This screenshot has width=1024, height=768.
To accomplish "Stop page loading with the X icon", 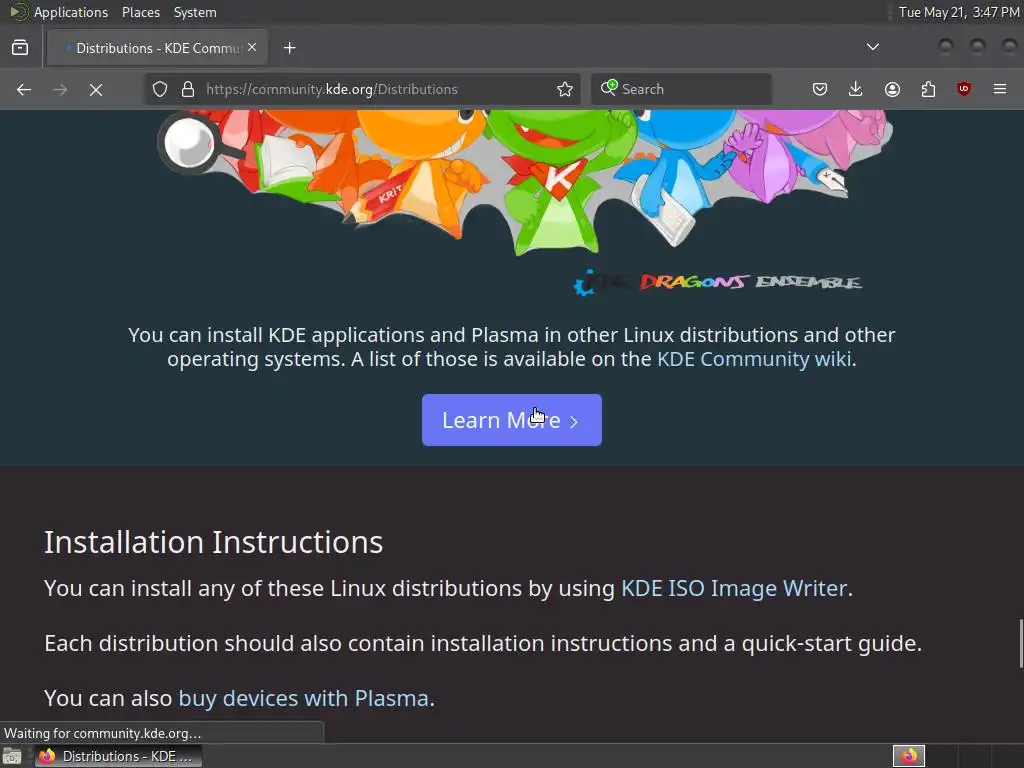I will point(96,89).
